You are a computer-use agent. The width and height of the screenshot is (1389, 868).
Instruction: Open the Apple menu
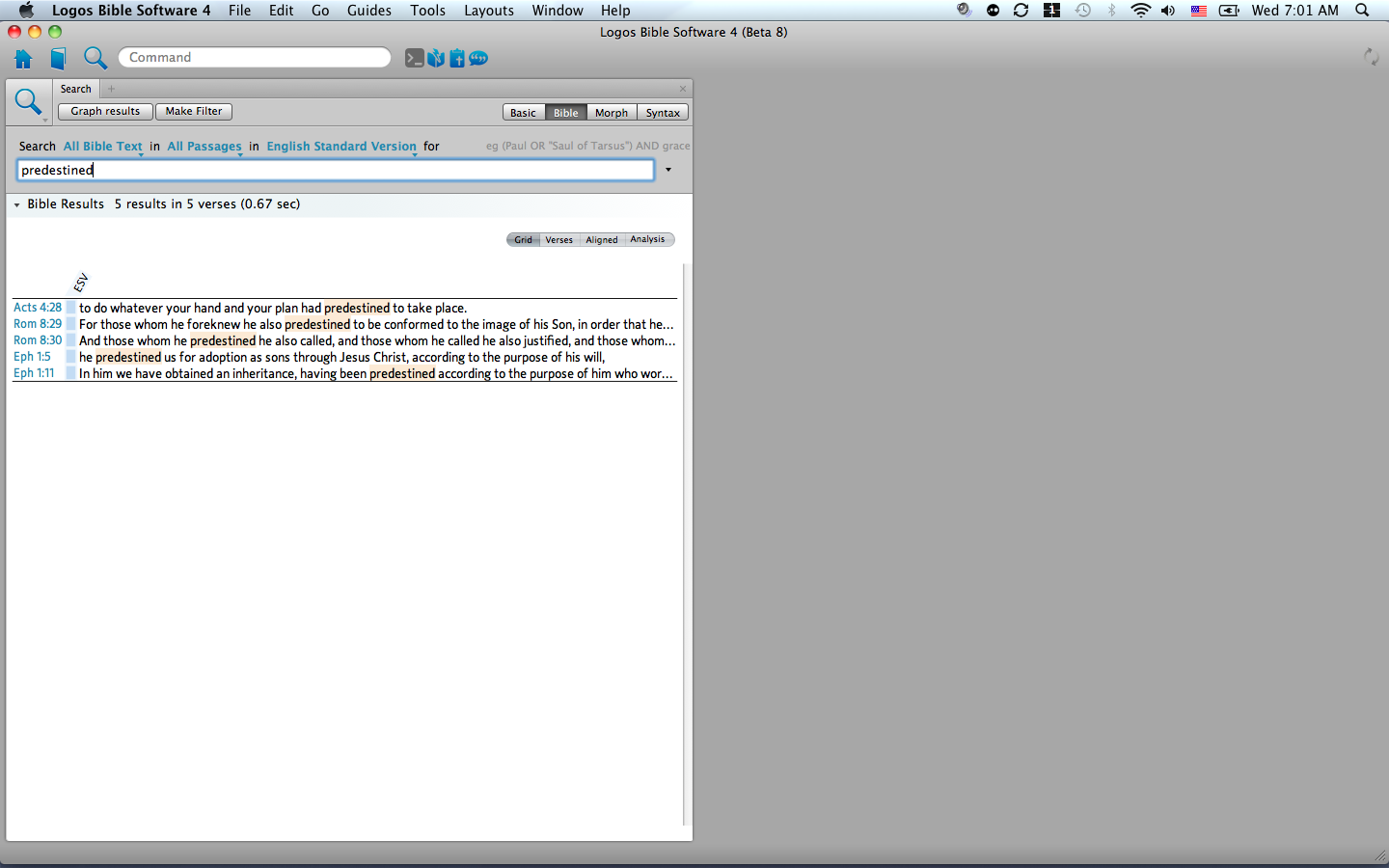point(26,11)
